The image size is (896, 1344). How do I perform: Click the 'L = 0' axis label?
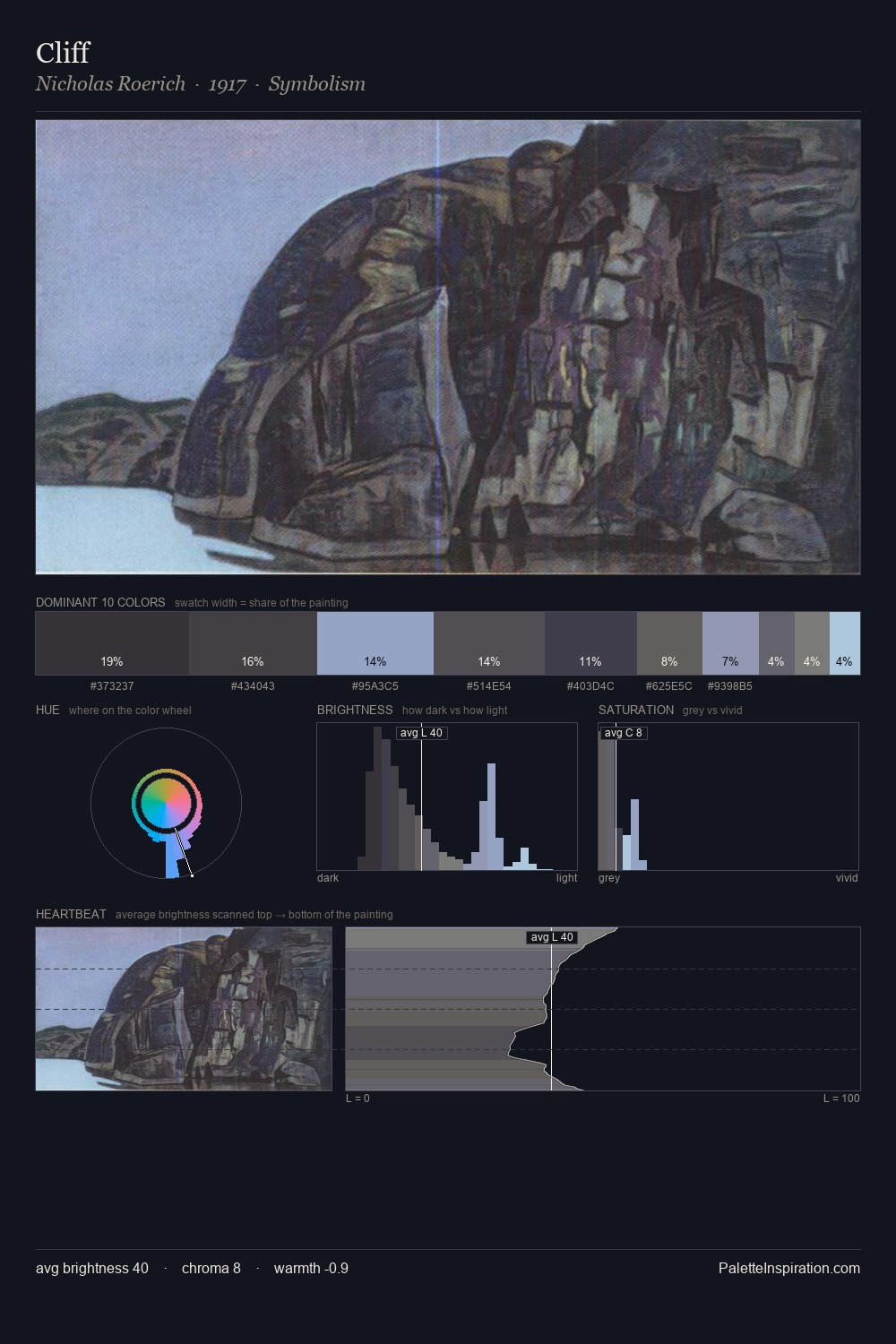pos(358,1098)
